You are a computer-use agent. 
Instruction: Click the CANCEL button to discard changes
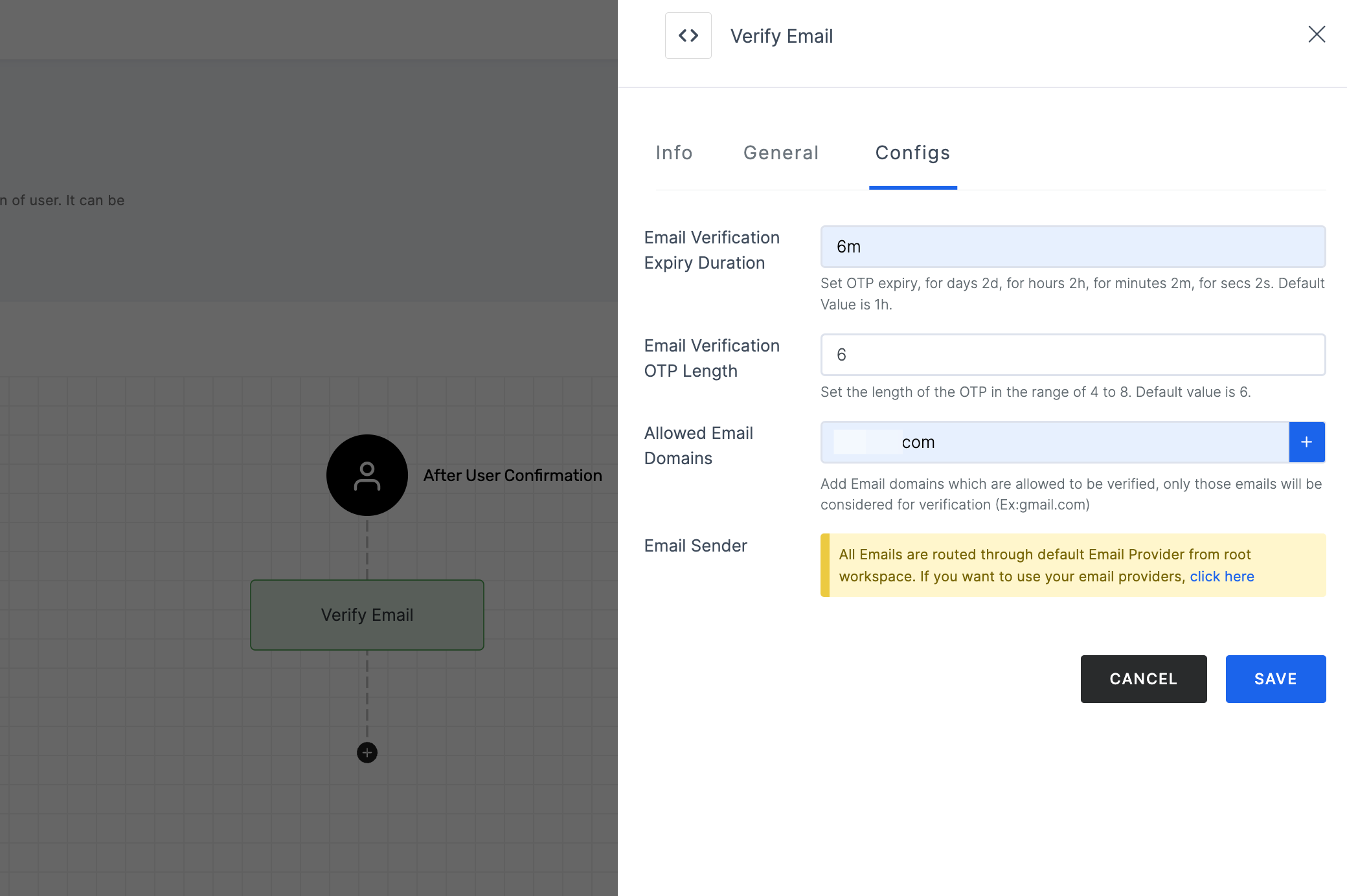[1143, 678]
